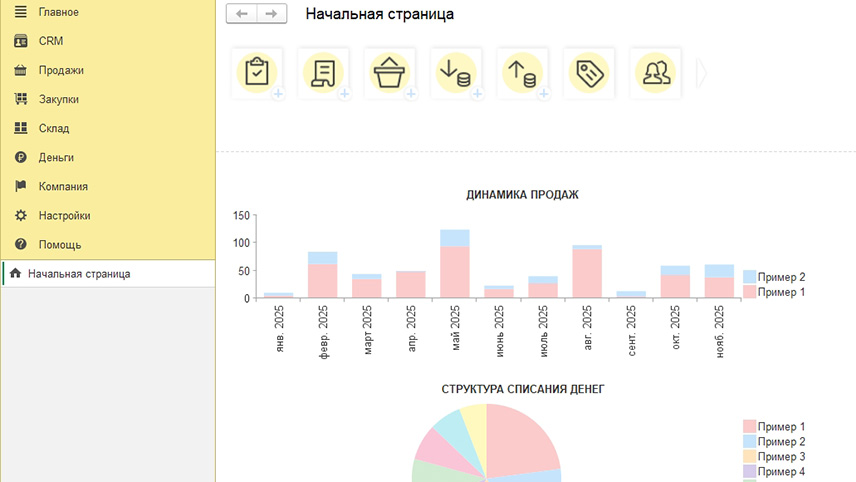856x482 pixels.
Task: Click the ДИНАМИКА ПРОДАЖ chart title
Action: tap(522, 195)
